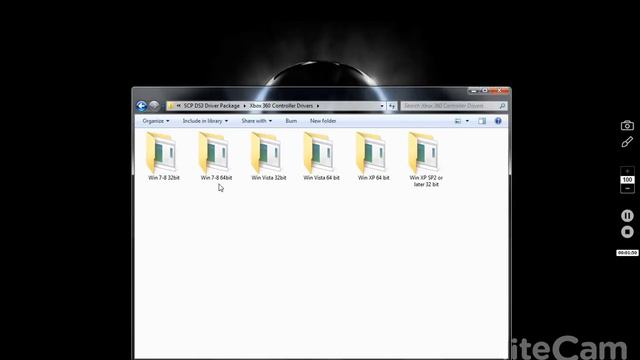Open the view options dropdown arrow
This screenshot has height=360, width=640.
coord(467,121)
